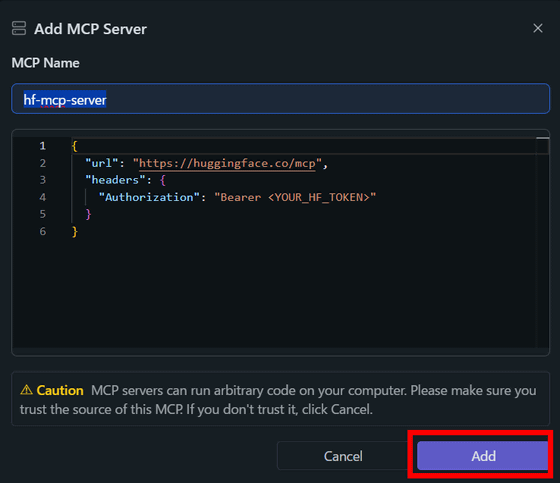
Task: Click the closing pink brace on line 5
Action: pyautogui.click(x=89, y=214)
